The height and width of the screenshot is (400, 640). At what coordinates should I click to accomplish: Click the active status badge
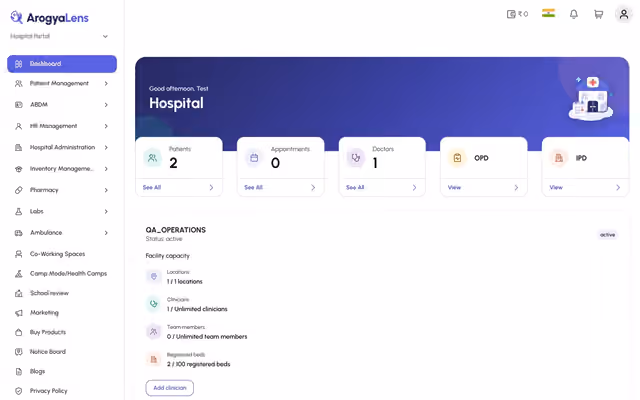pos(607,235)
